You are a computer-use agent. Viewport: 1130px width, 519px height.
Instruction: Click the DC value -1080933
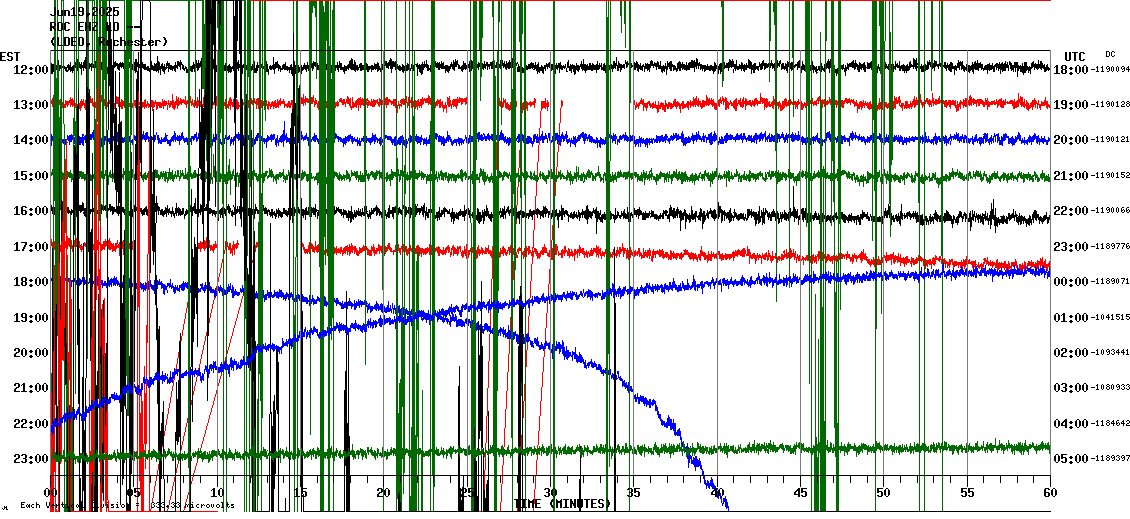[x=1109, y=388]
